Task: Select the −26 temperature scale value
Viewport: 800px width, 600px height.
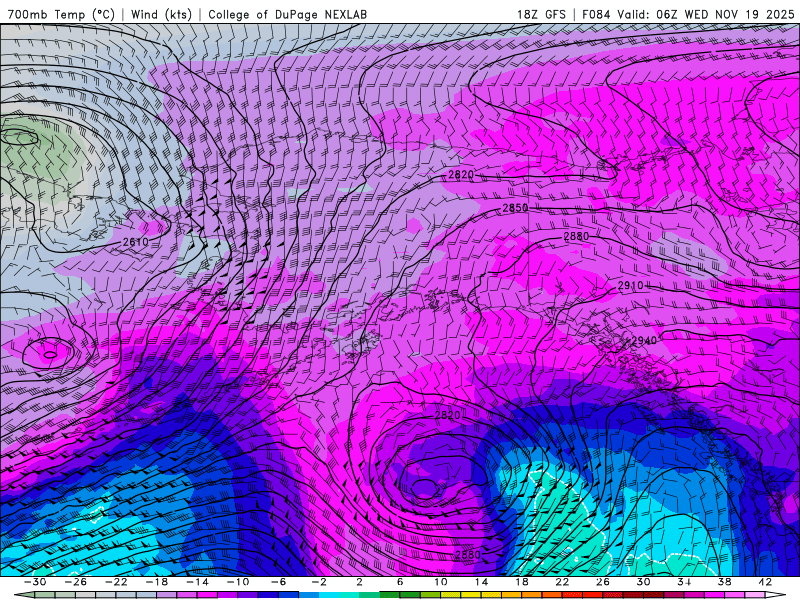Action: coord(76,582)
